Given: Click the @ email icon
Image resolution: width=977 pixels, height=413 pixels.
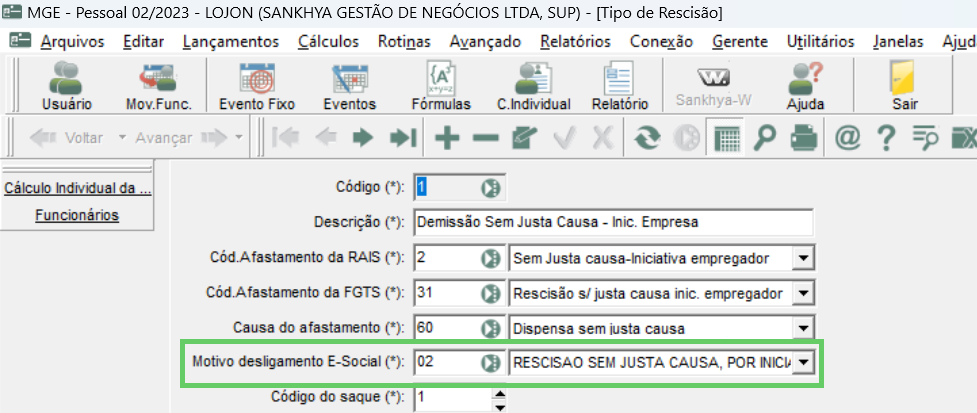Looking at the screenshot, I should [847, 138].
